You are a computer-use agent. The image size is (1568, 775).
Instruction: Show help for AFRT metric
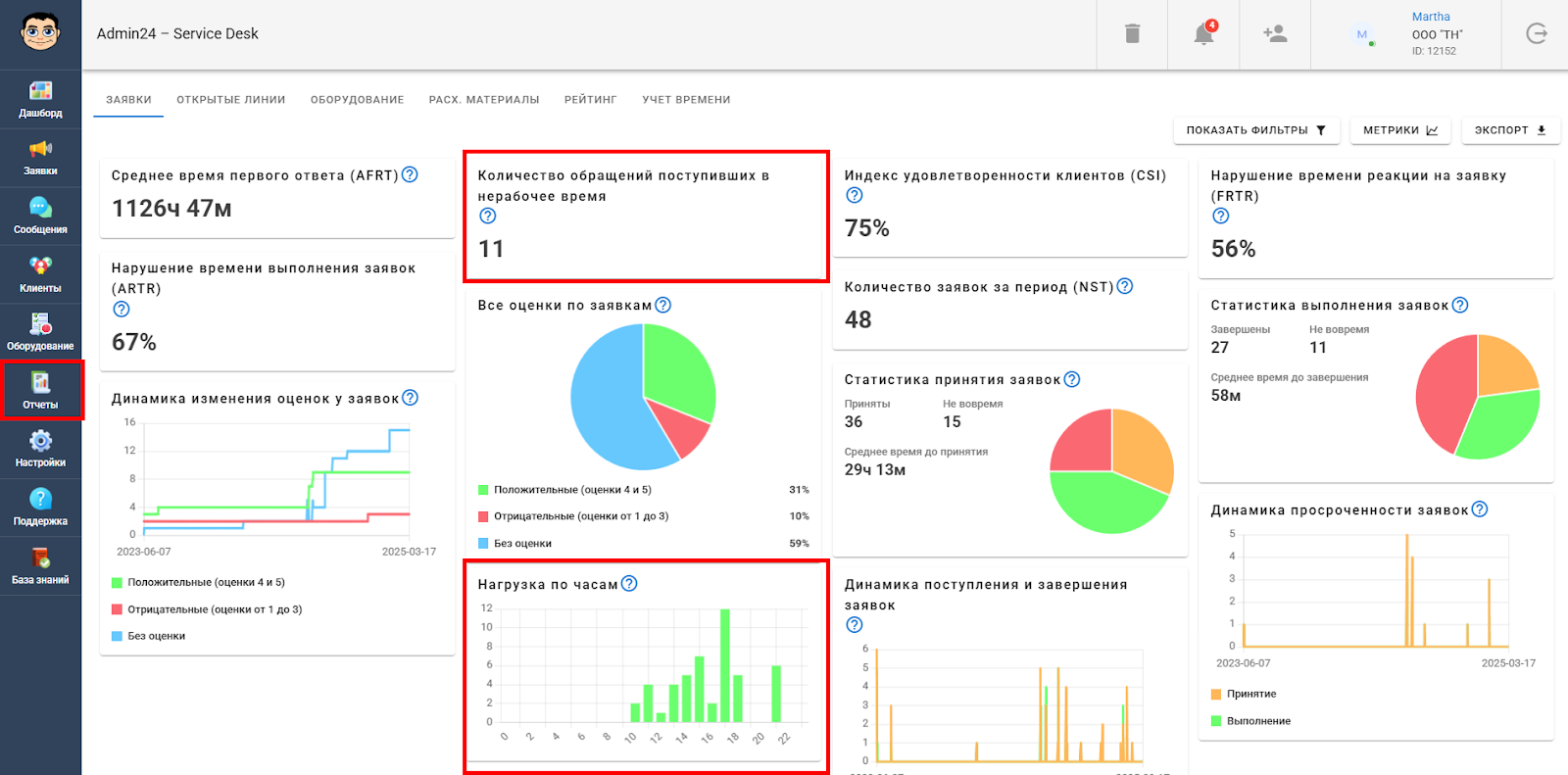click(410, 174)
